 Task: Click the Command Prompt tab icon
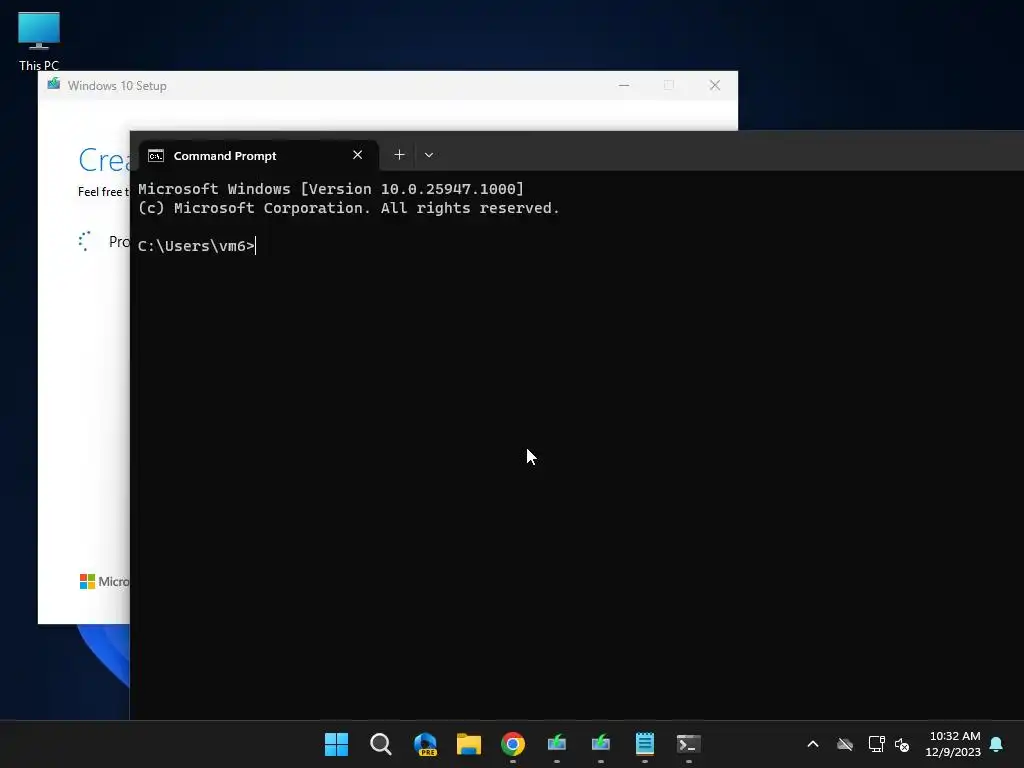pyautogui.click(x=155, y=155)
